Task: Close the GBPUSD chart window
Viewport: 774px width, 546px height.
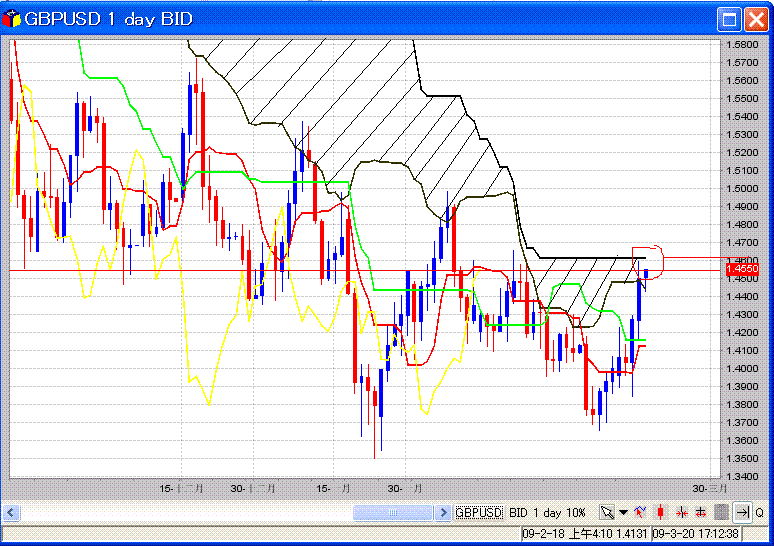Action: 756,19
